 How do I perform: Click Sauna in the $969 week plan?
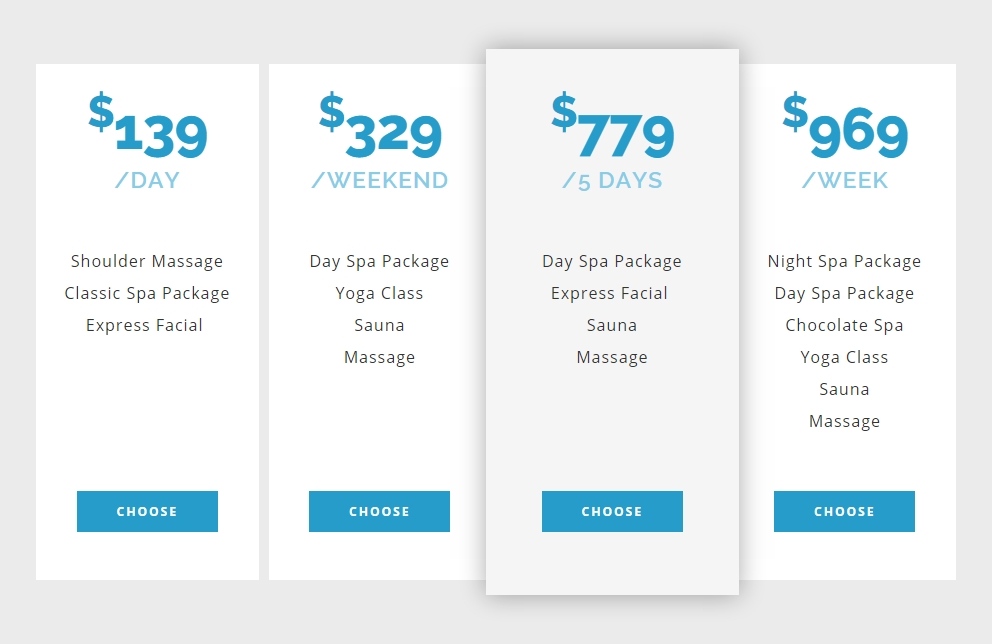tap(844, 389)
